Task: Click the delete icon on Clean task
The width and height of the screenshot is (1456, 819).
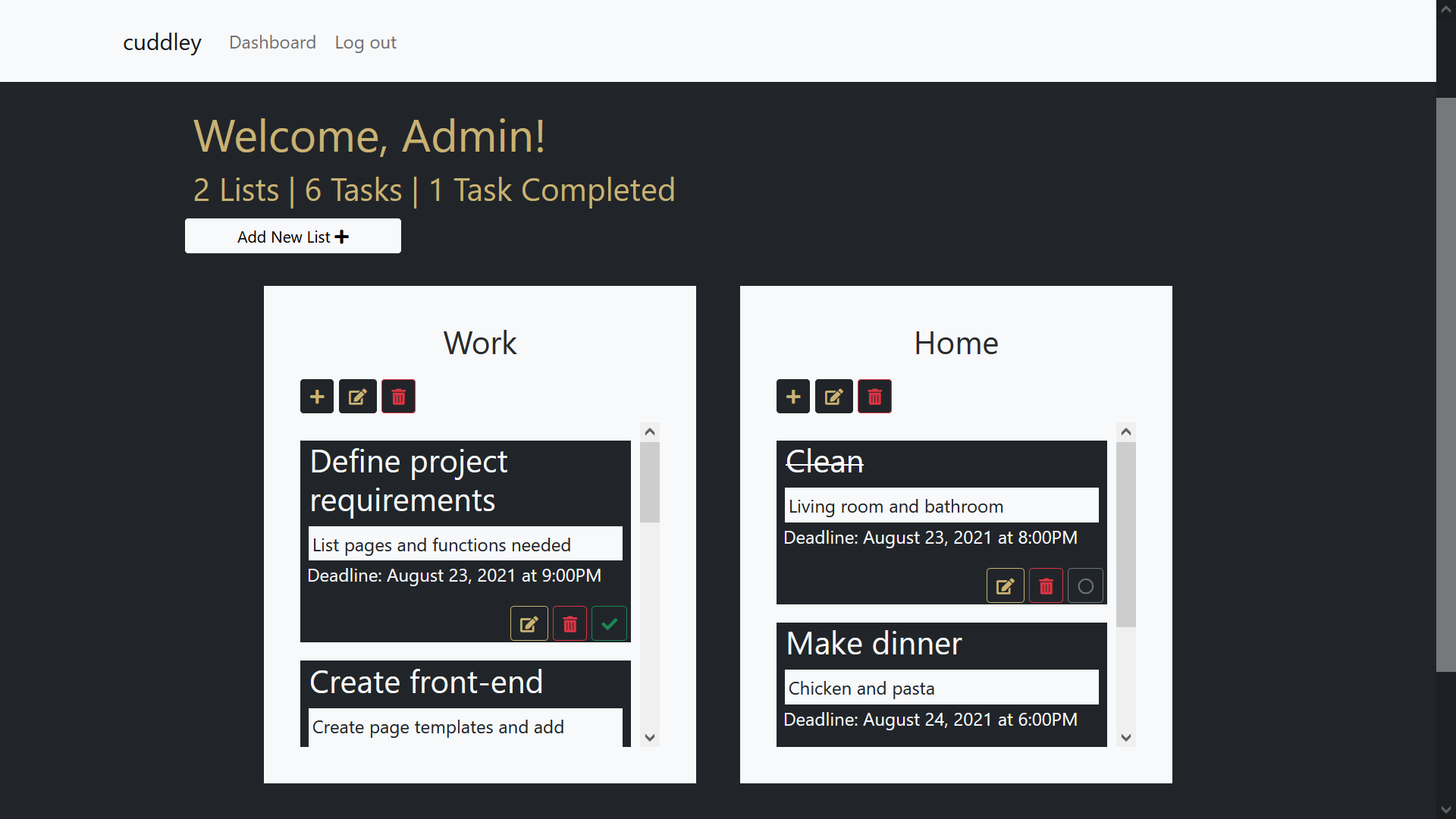Action: coord(1046,586)
